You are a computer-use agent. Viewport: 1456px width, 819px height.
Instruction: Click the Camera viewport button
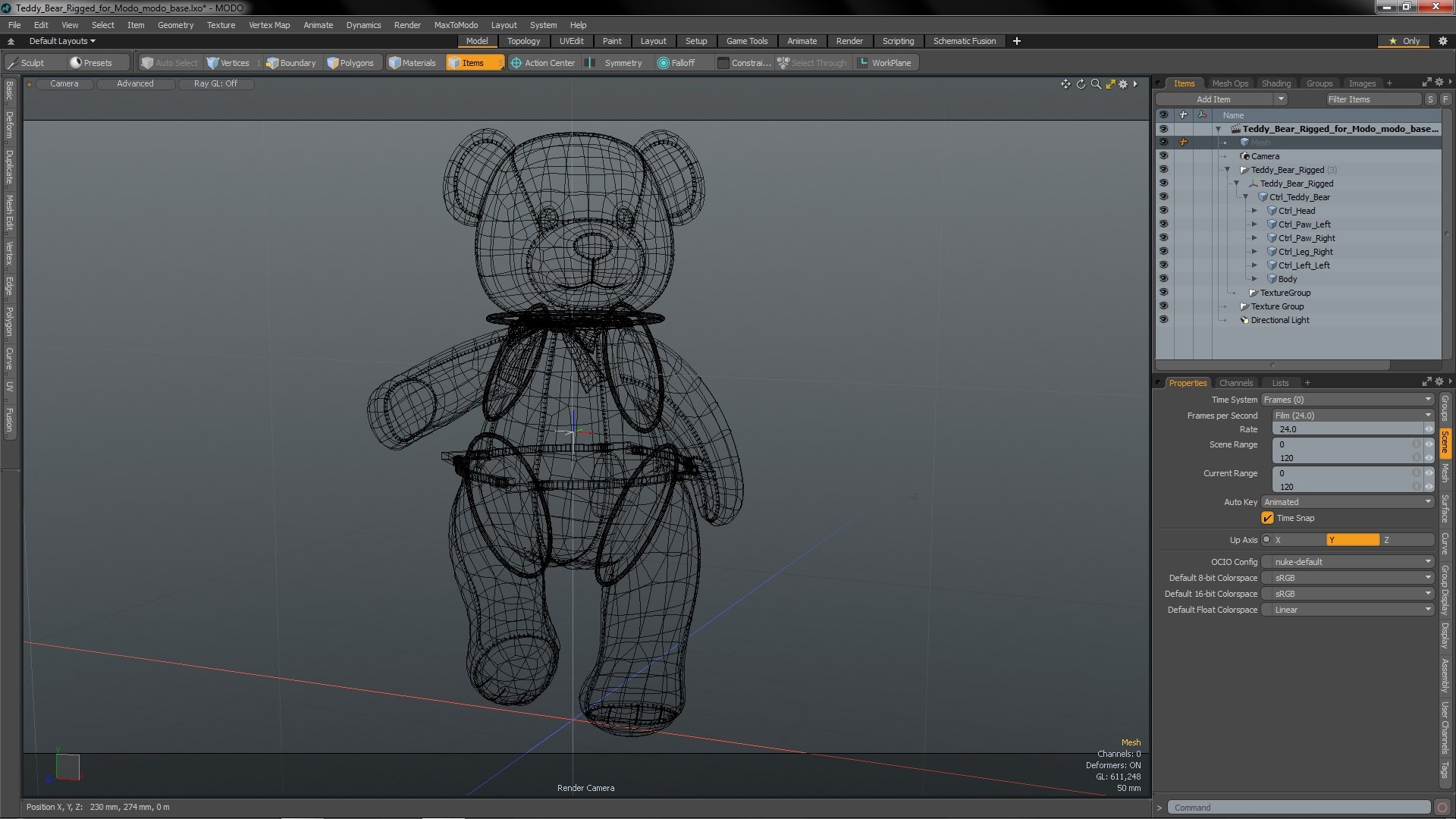click(64, 84)
